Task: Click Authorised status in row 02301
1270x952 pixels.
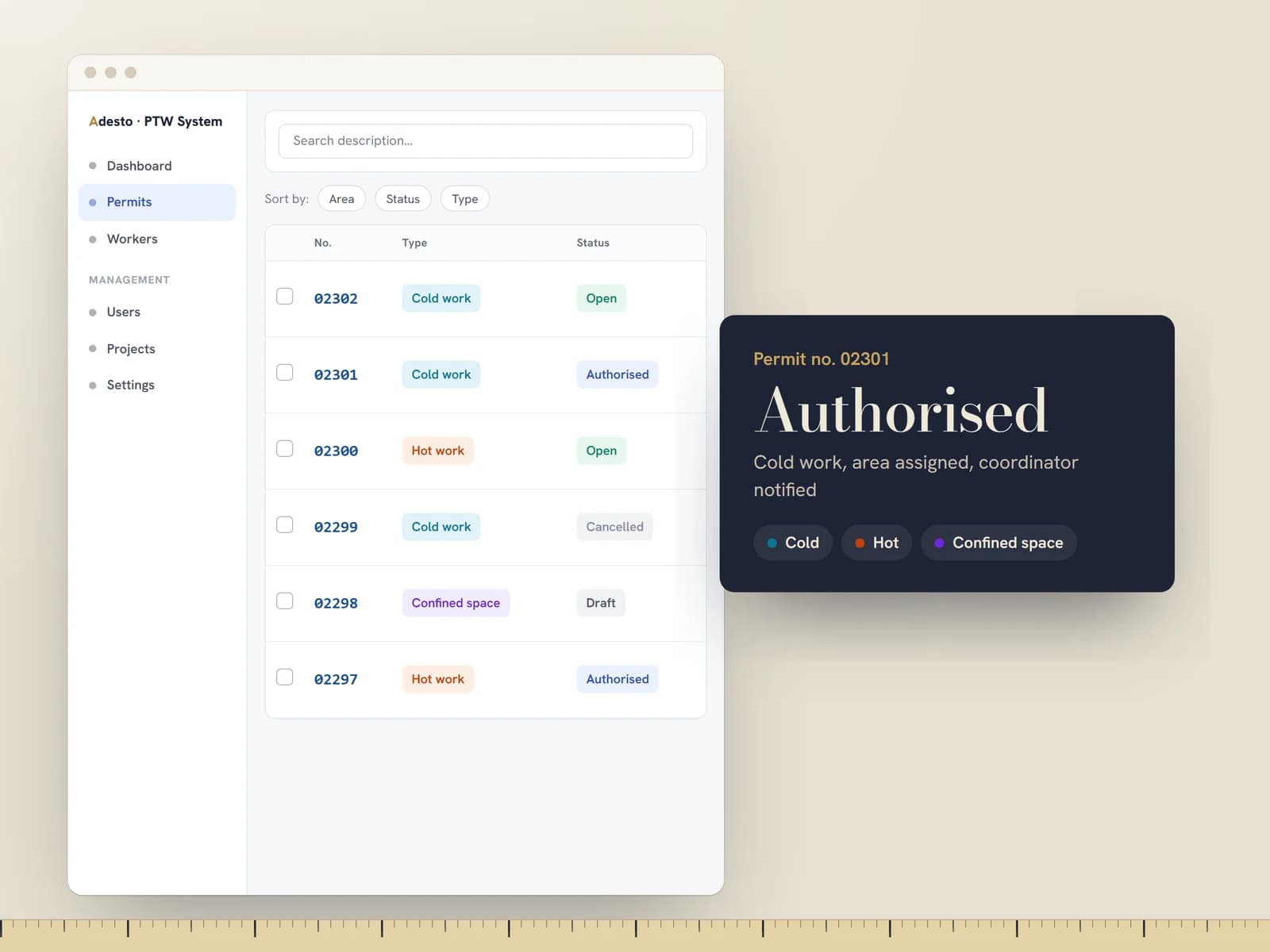Action: (618, 374)
